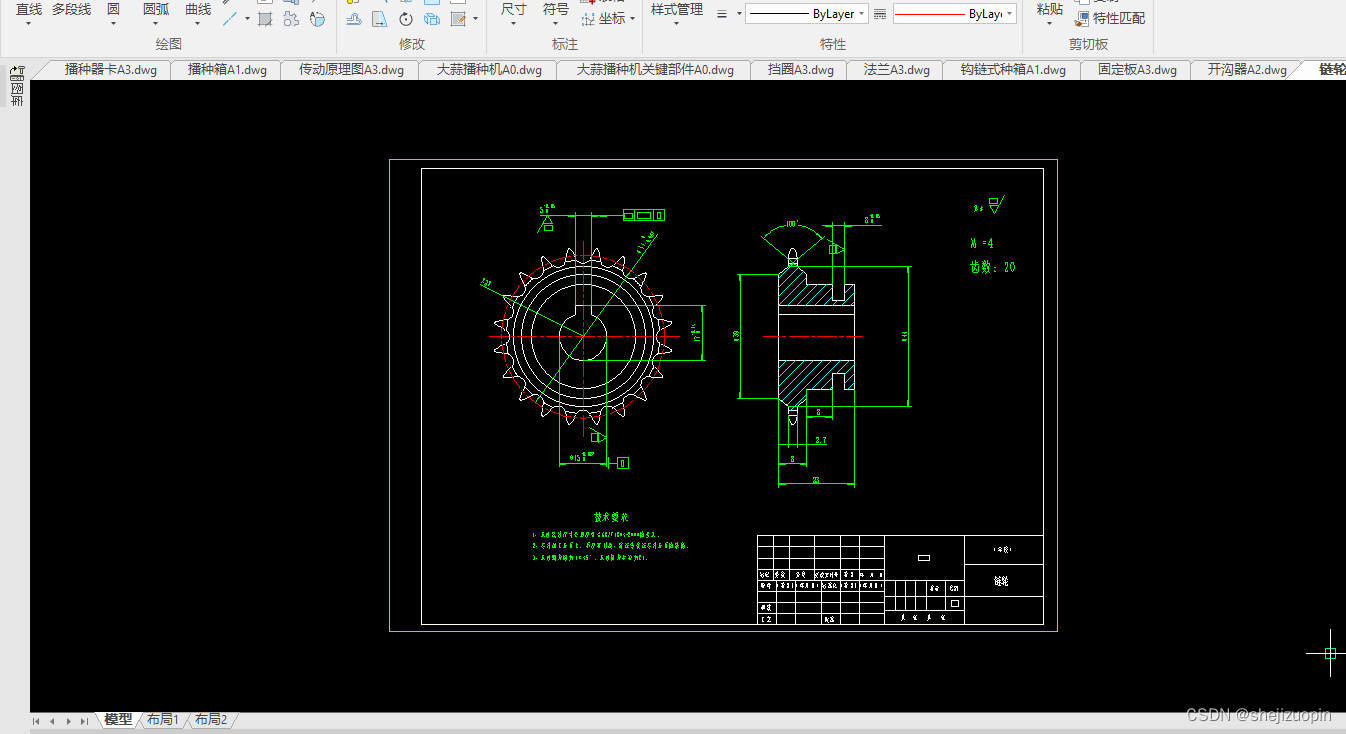The width and height of the screenshot is (1346, 734).
Task: Switch to 播种箱A1.dwg tab
Action: coord(227,70)
